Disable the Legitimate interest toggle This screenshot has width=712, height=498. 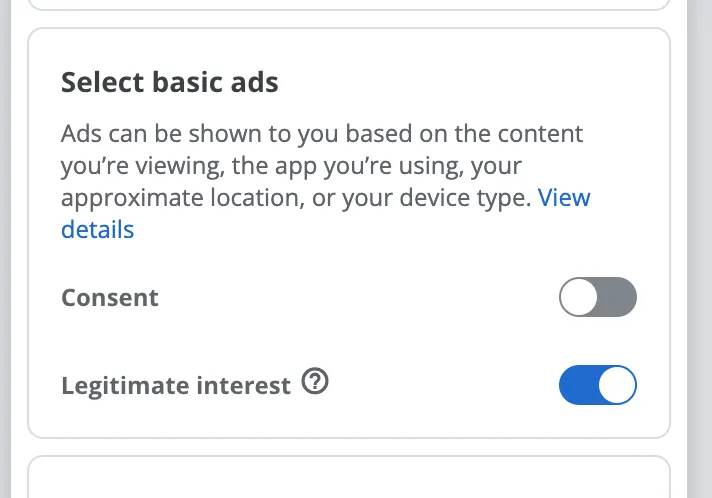(597, 385)
